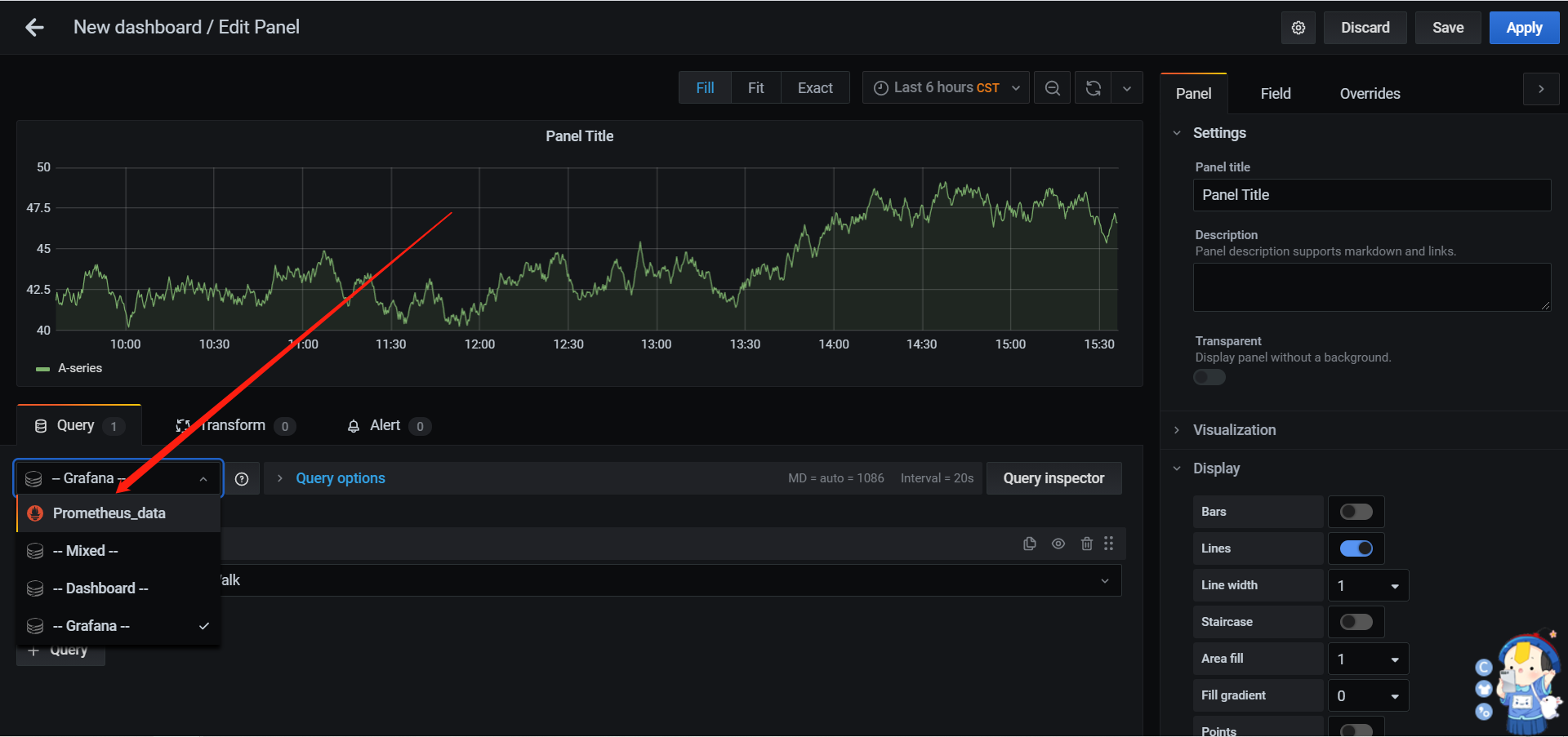This screenshot has height=737, width=1568.
Task: Click the zoom out time range icon
Action: point(1053,88)
